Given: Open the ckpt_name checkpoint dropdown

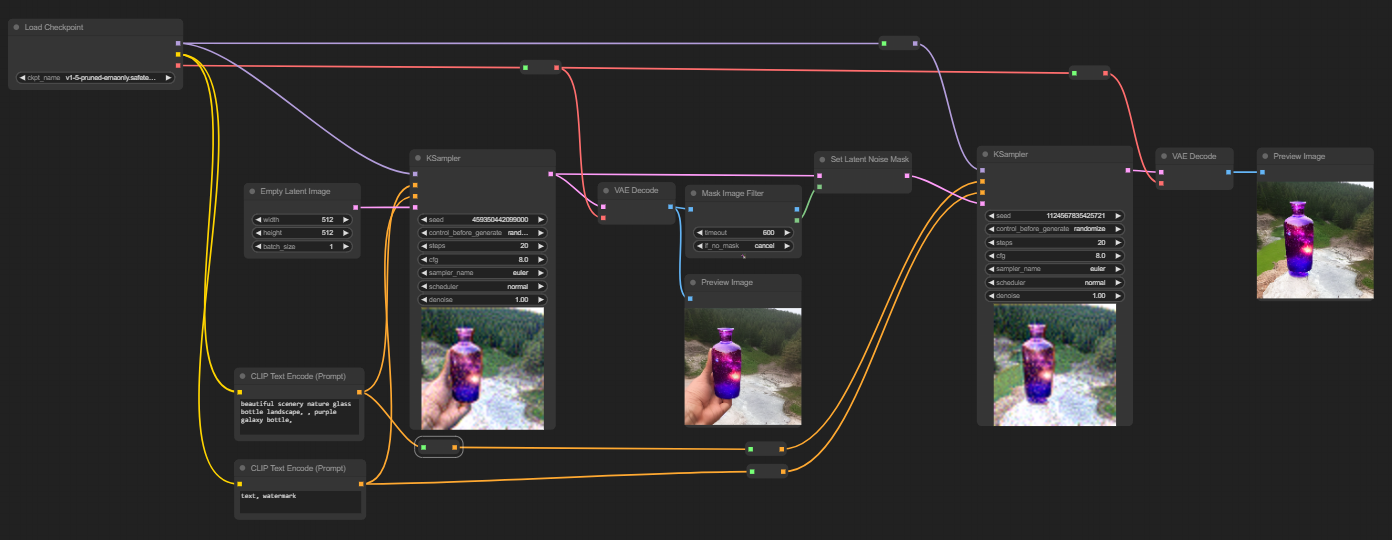Looking at the screenshot, I should point(95,77).
